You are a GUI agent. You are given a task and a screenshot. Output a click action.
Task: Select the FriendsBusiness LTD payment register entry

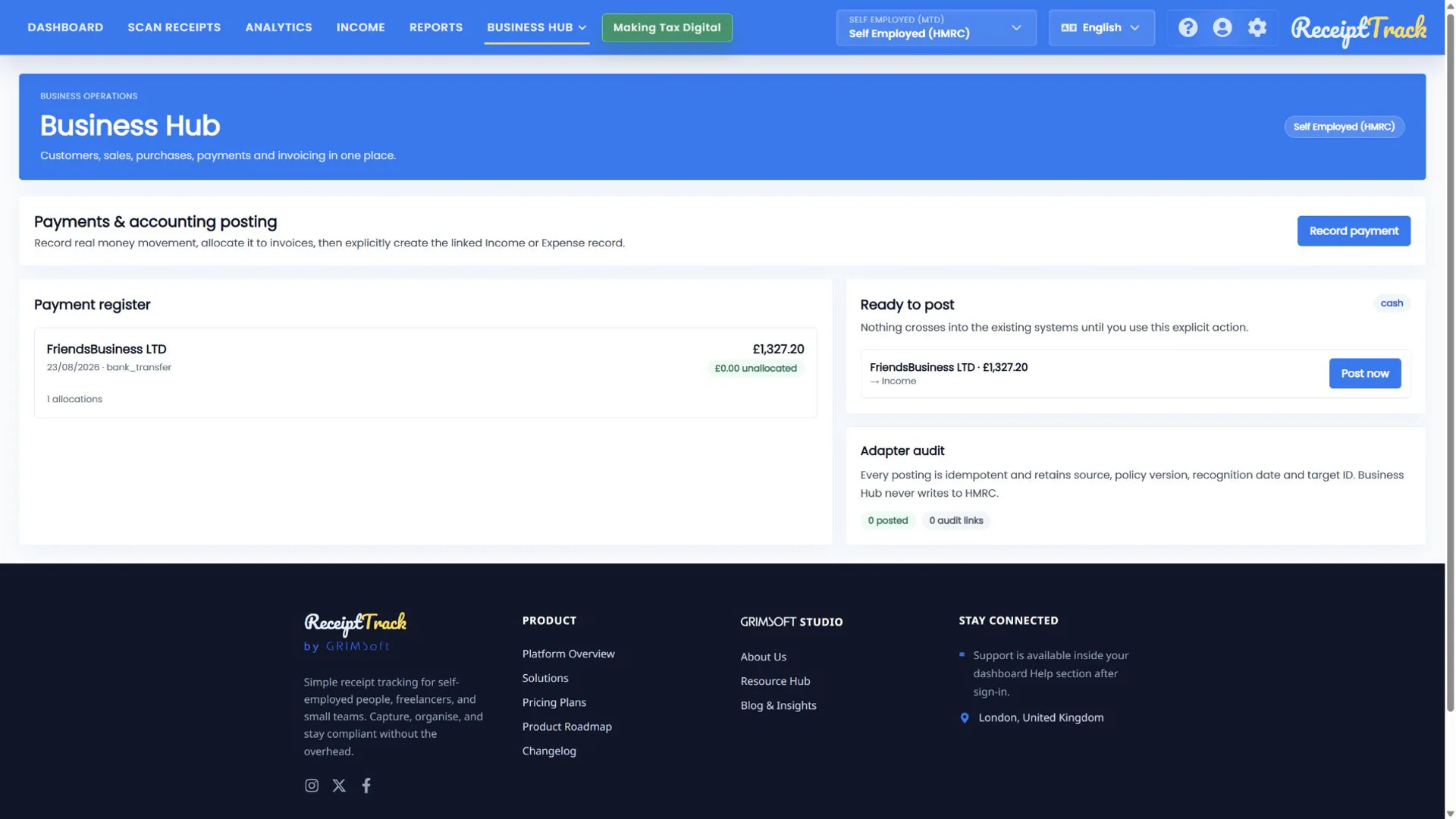point(425,373)
